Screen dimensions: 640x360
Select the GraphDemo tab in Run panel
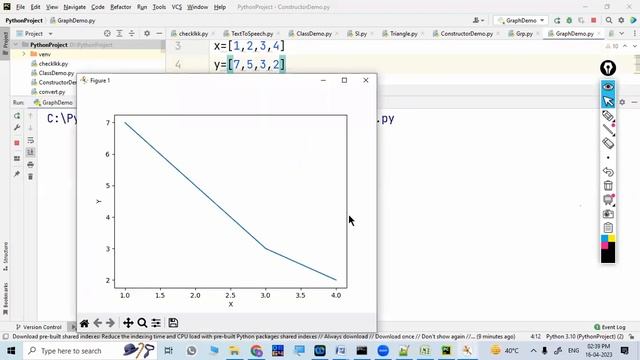(53, 102)
